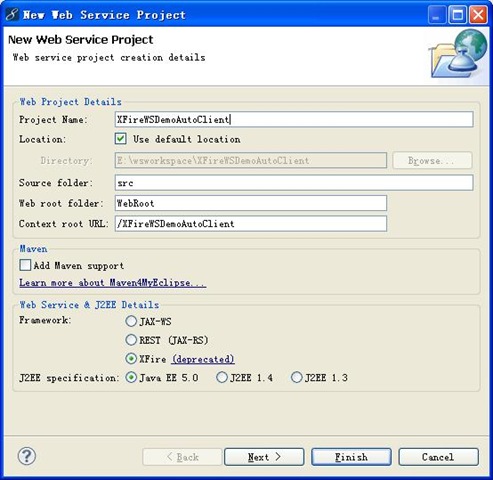
Task: Click the Next button
Action: point(264,457)
